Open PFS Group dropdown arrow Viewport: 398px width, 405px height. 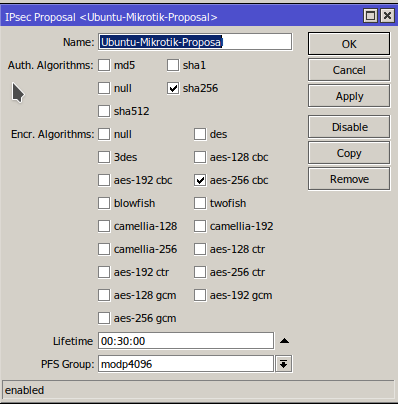pyautogui.click(x=284, y=364)
